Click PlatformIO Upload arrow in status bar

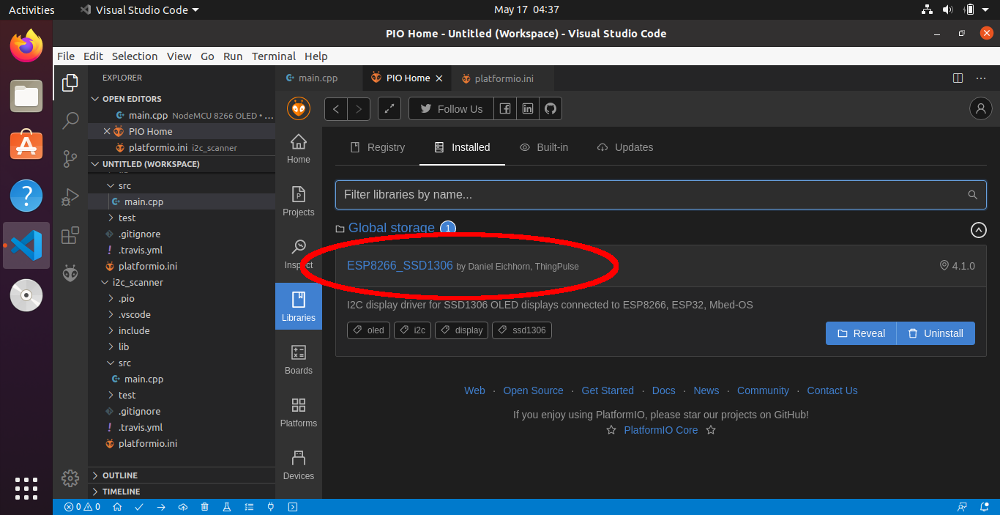(161, 507)
